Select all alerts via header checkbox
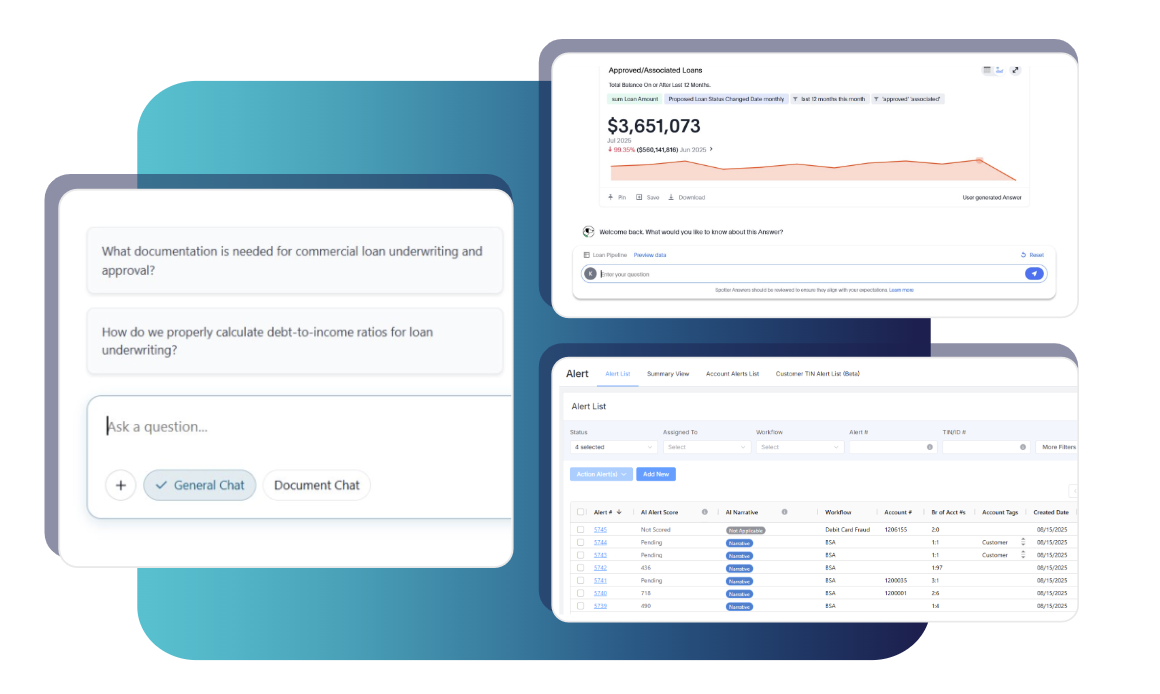 click(581, 511)
